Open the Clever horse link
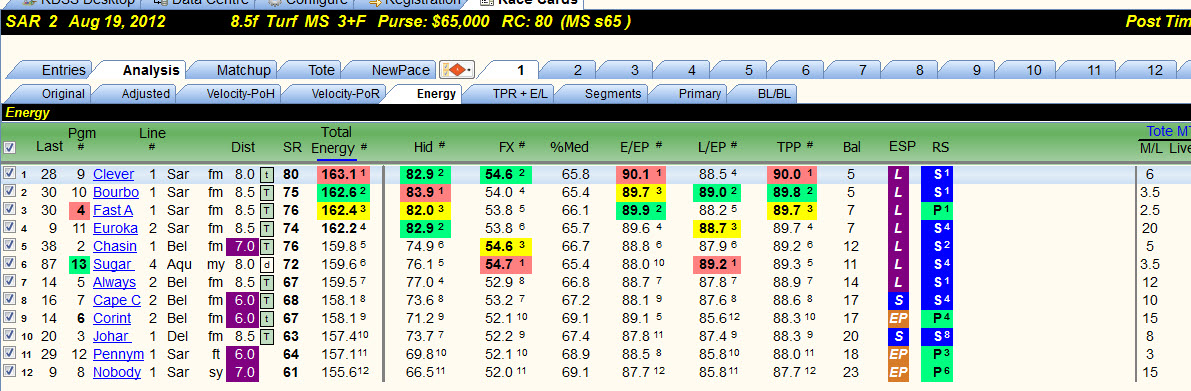 coord(113,174)
